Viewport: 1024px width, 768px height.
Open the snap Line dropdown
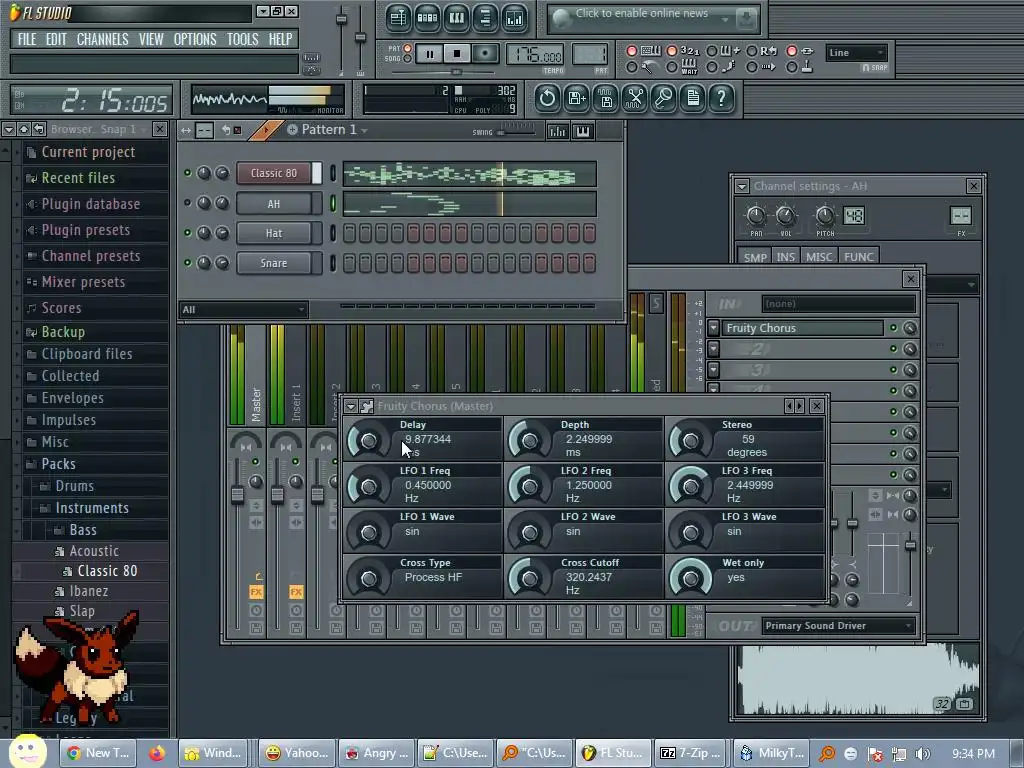tap(856, 53)
